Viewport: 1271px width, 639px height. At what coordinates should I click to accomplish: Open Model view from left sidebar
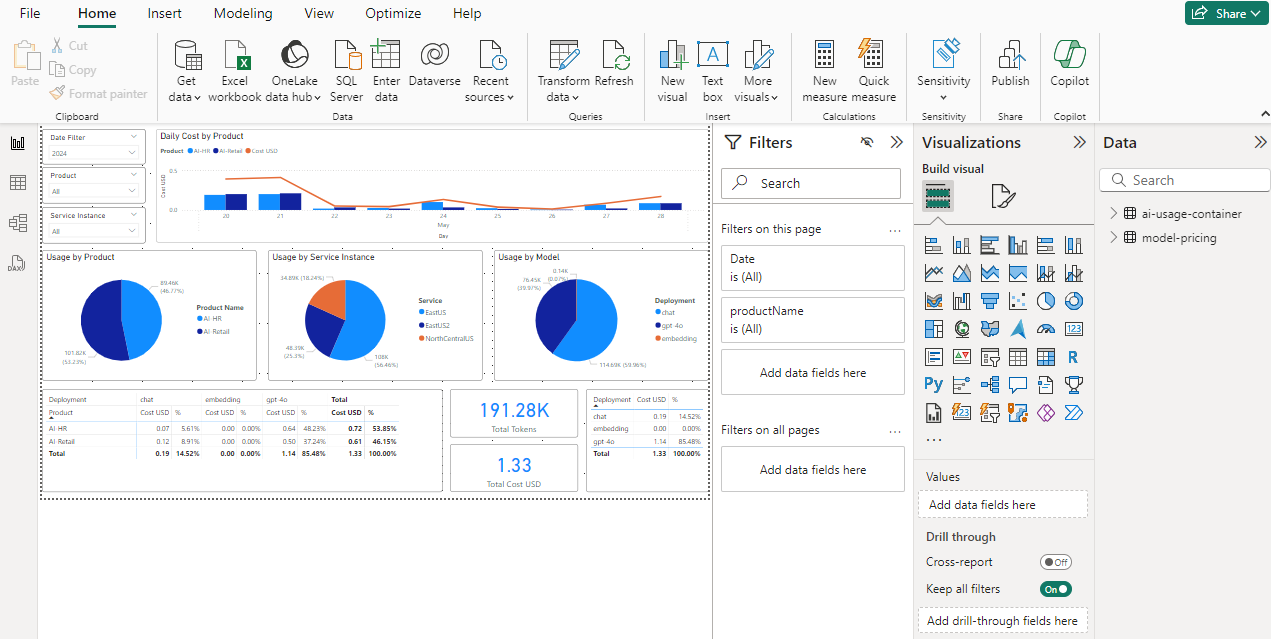[17, 223]
